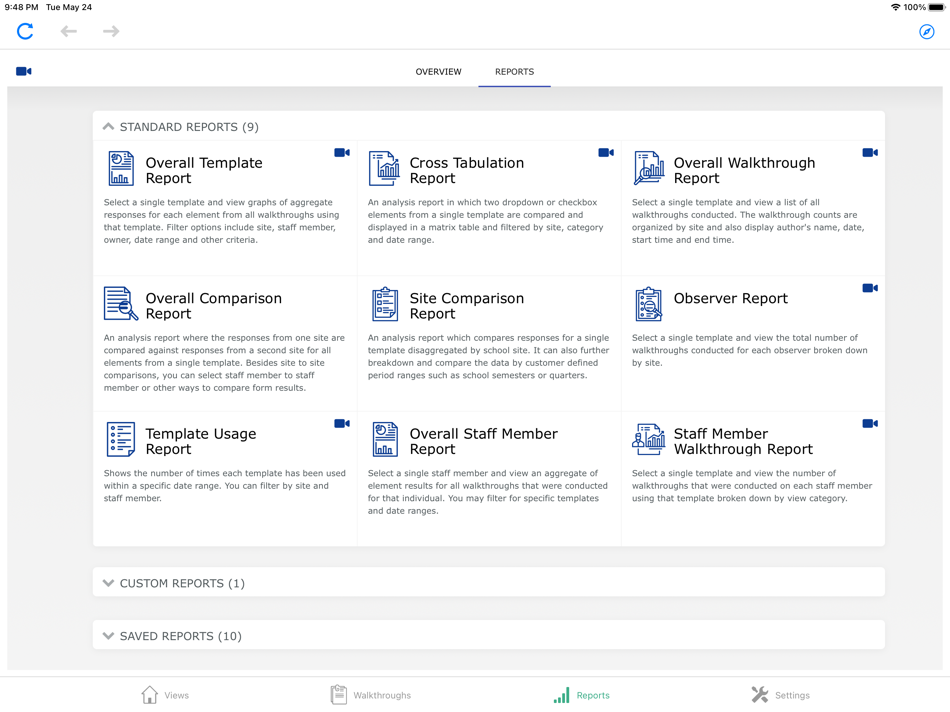Open the Walkthroughs bottom tab label

pyautogui.click(x=382, y=695)
